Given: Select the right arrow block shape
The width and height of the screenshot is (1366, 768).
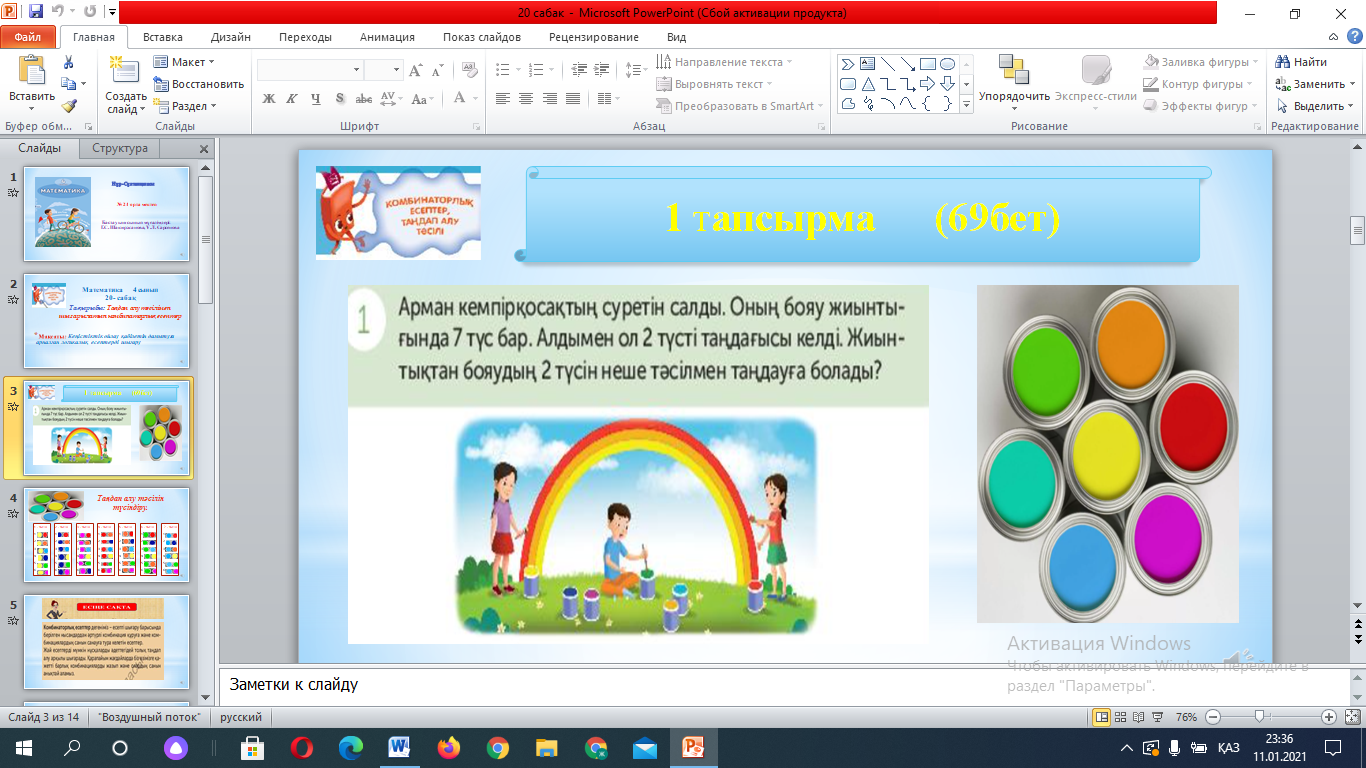Looking at the screenshot, I should [x=927, y=84].
